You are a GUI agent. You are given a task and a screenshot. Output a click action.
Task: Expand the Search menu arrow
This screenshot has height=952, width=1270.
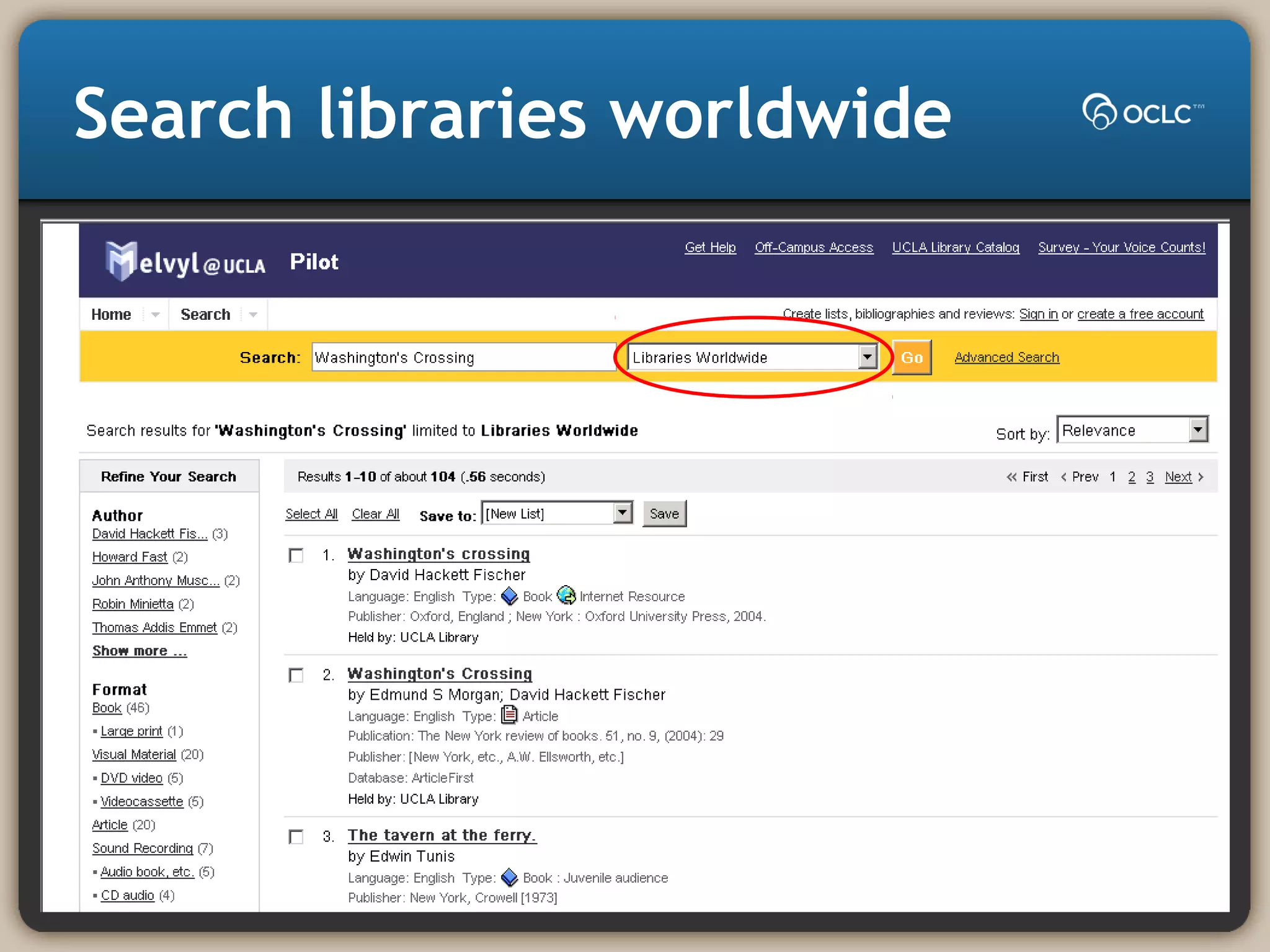pos(253,314)
